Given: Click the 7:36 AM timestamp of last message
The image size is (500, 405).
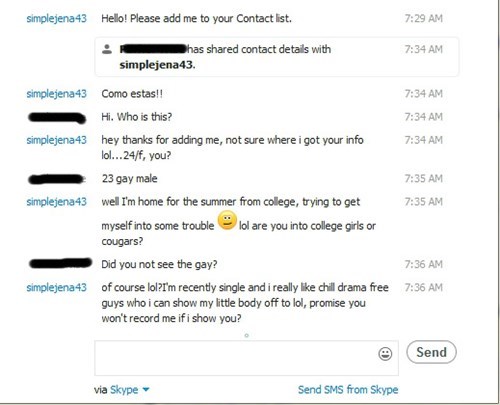Looking at the screenshot, I should 423,287.
